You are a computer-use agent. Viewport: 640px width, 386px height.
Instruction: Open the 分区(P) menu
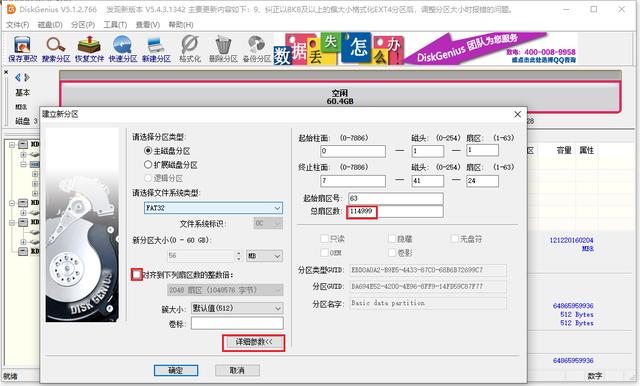(83, 25)
